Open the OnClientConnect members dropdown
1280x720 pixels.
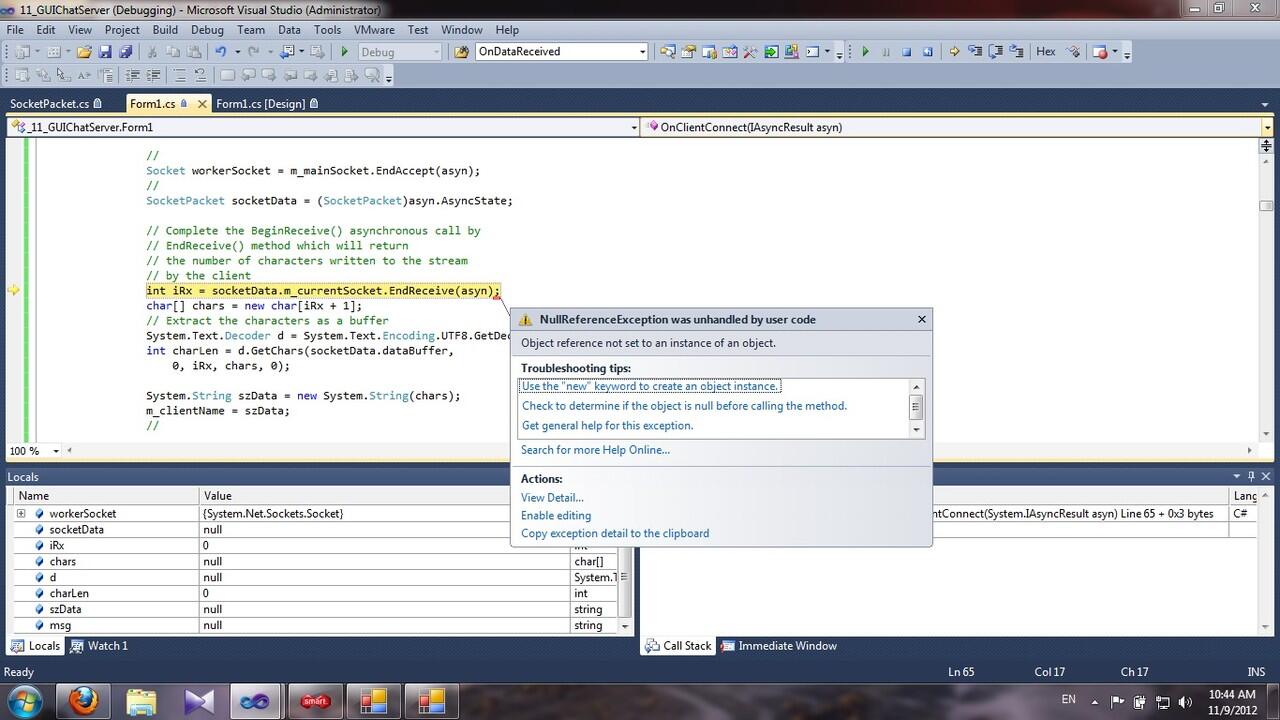coord(1267,128)
